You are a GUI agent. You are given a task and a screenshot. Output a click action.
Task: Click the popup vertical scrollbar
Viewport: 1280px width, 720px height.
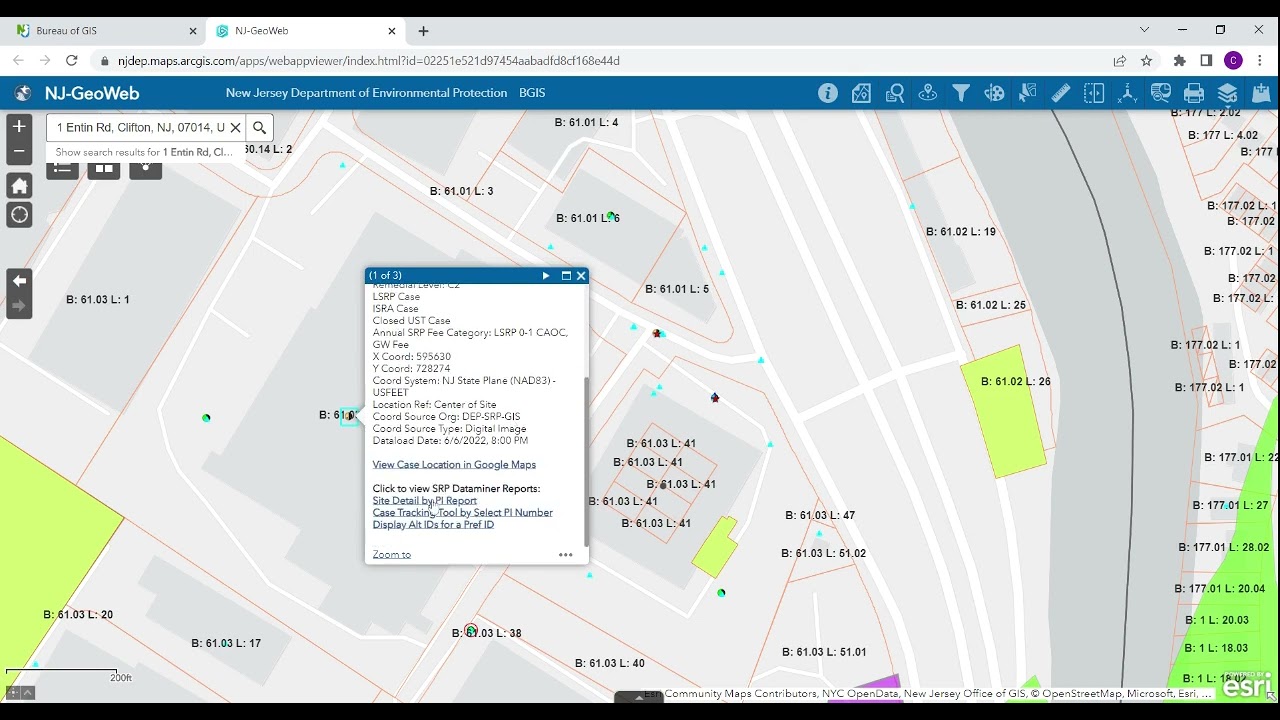[586, 462]
